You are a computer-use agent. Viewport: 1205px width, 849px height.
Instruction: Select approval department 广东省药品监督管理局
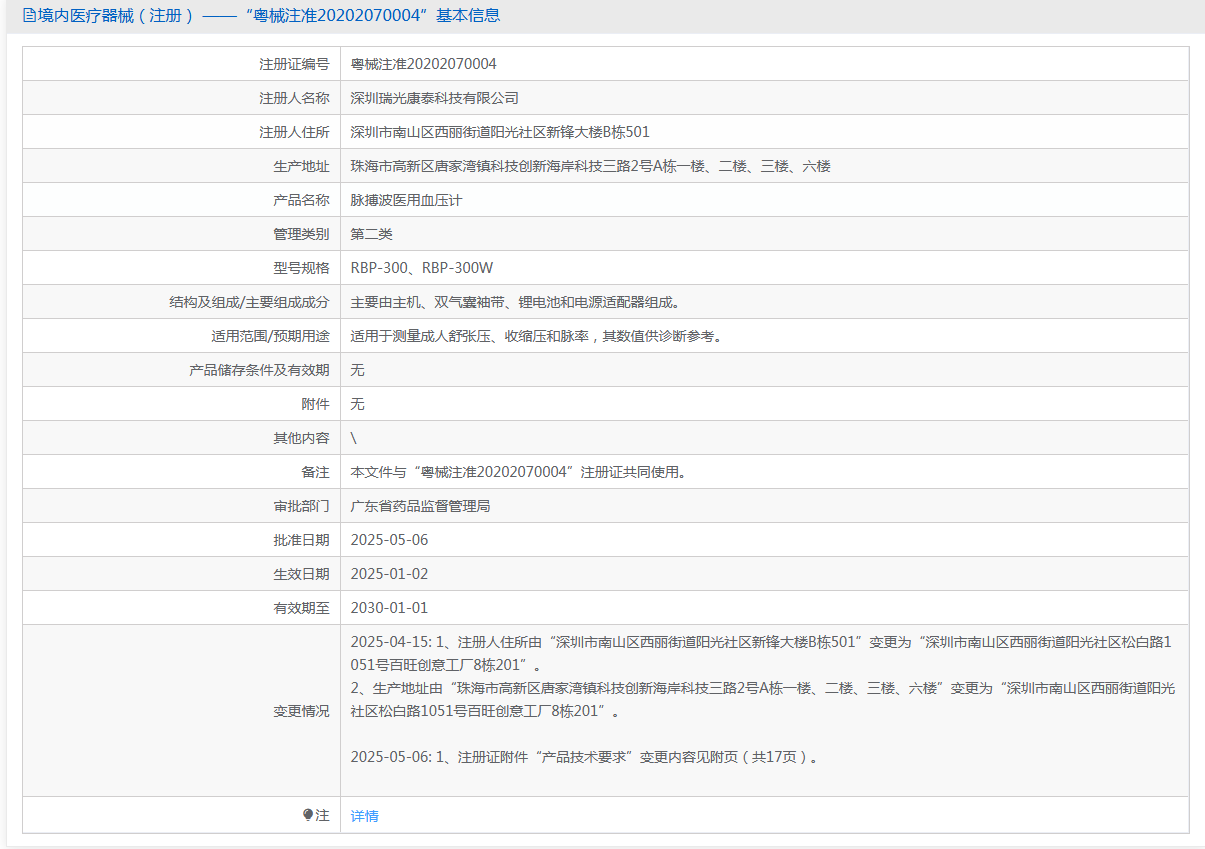[421, 506]
